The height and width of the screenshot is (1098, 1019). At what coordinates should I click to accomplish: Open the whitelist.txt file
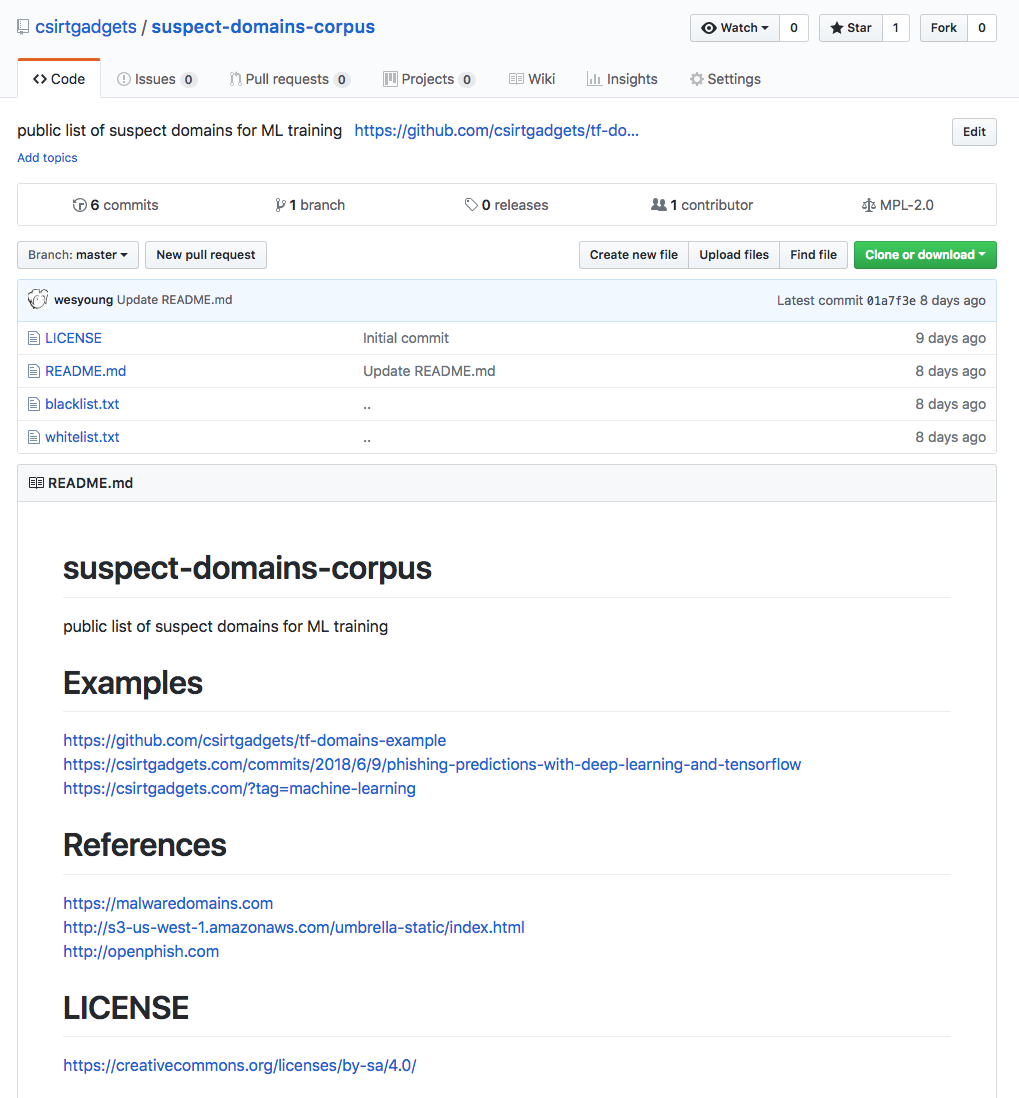[x=82, y=437]
